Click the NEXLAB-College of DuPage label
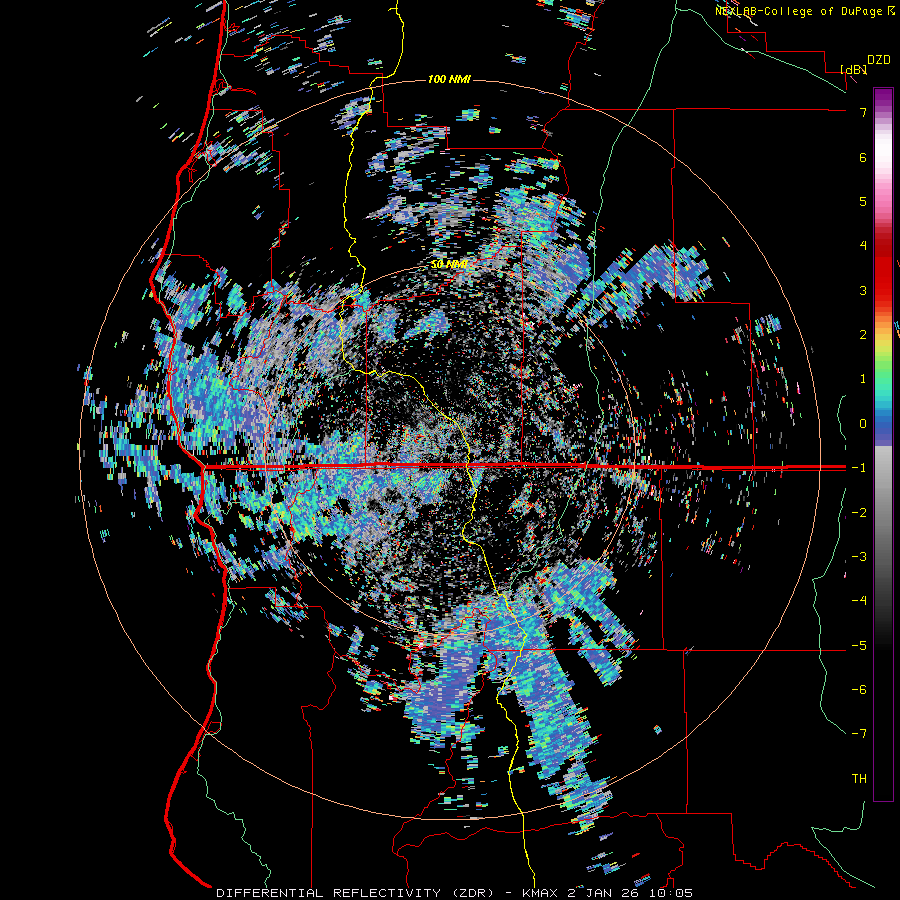This screenshot has width=900, height=900. [x=807, y=11]
